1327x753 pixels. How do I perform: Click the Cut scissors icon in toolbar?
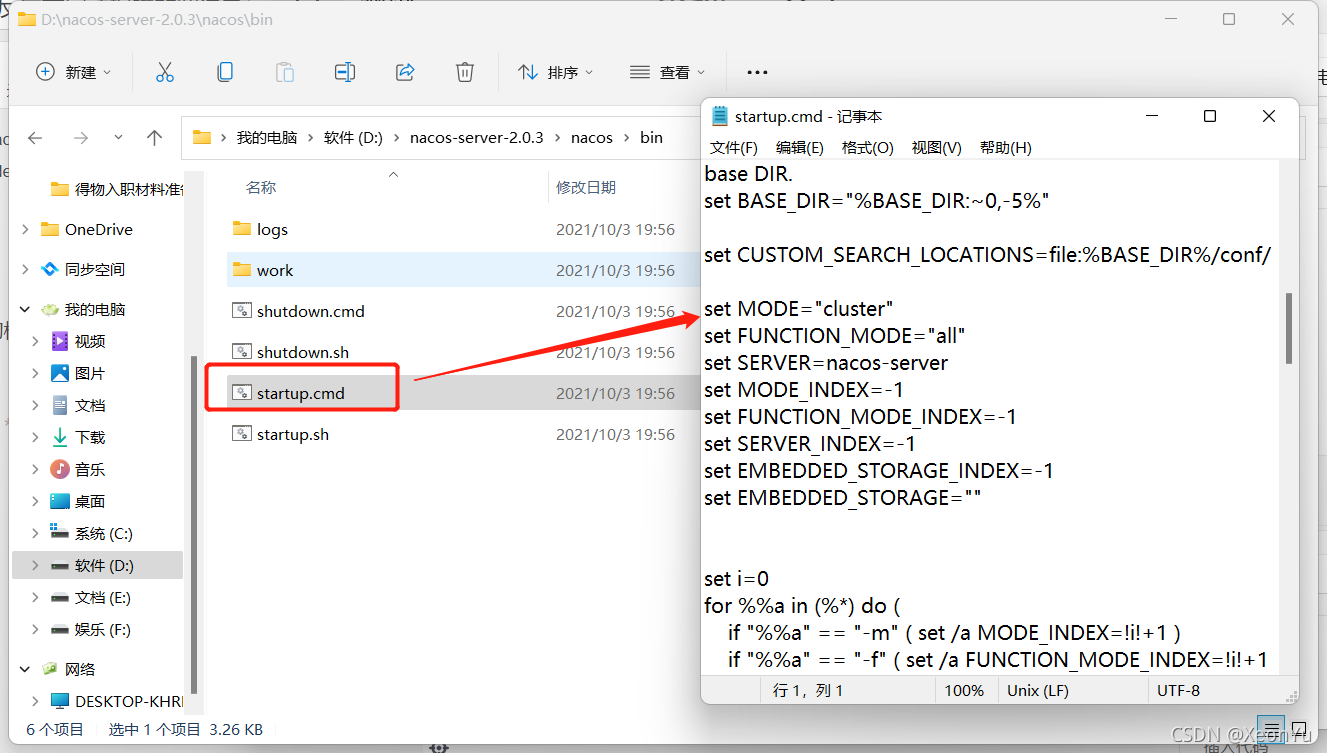(x=165, y=72)
